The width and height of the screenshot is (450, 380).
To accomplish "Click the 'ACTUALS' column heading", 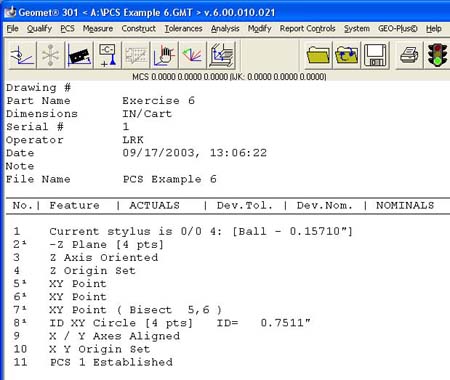I will [154, 205].
